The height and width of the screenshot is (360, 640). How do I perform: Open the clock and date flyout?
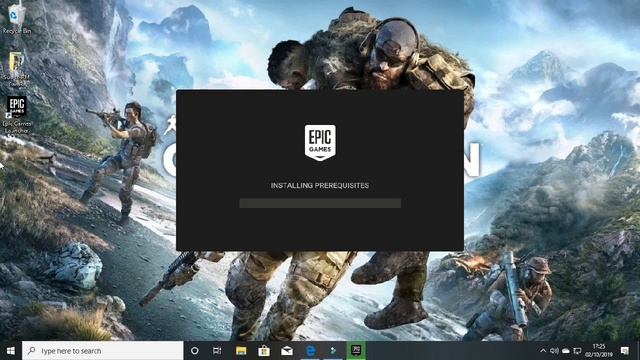tap(599, 351)
